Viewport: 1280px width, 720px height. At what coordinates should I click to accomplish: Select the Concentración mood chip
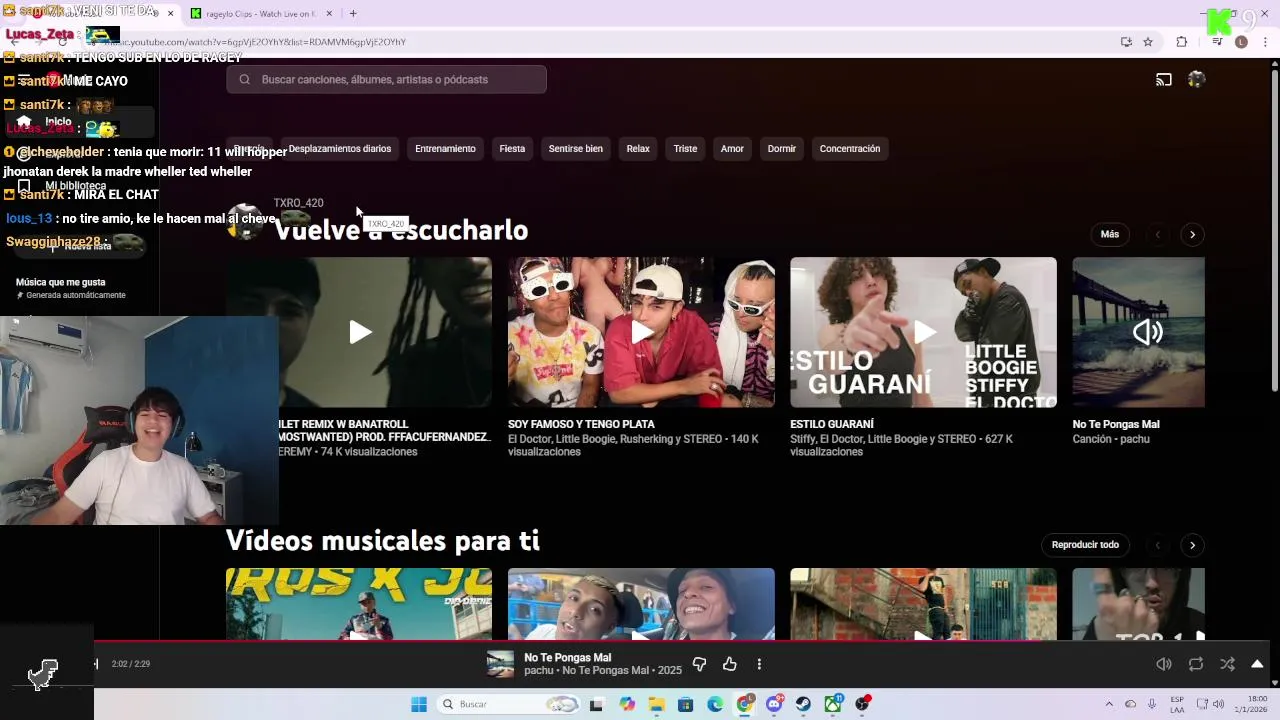850,149
